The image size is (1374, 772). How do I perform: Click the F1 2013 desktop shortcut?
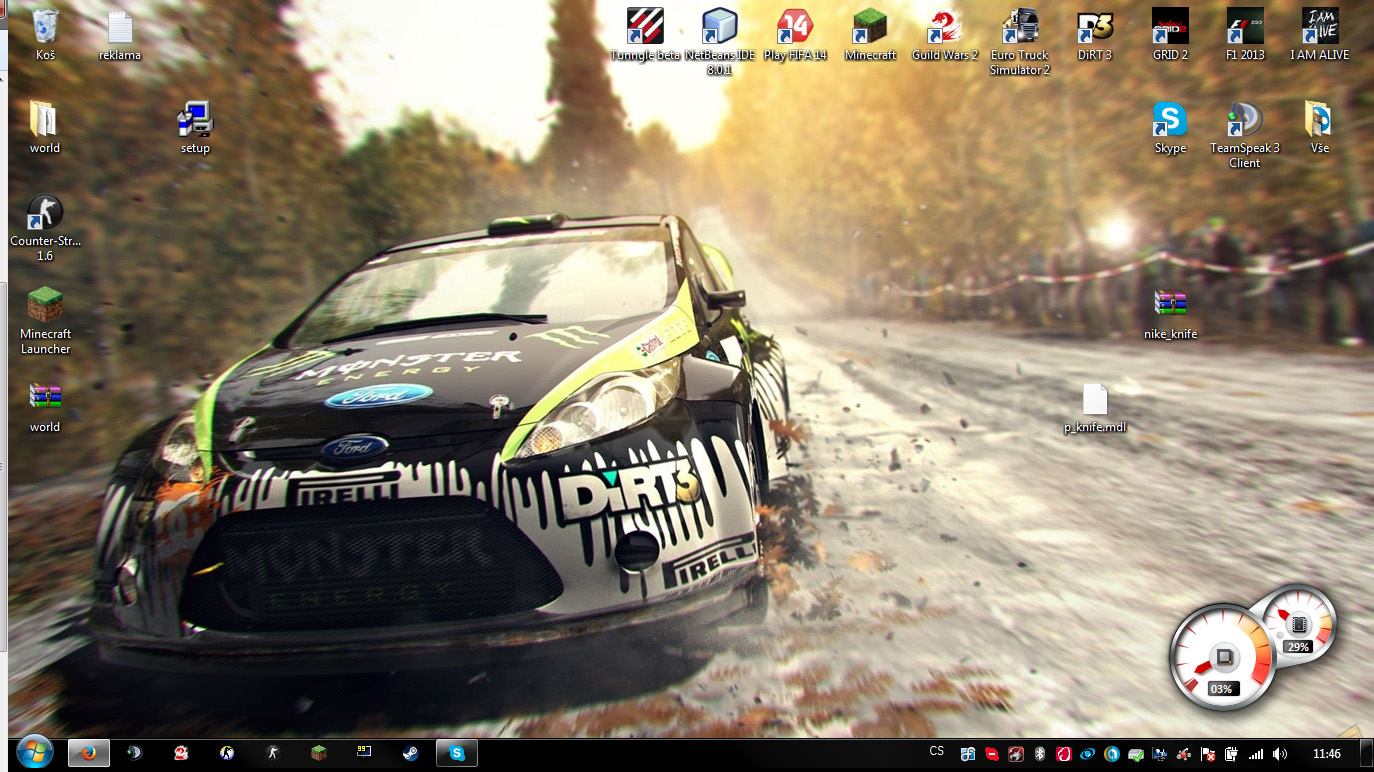1245,27
